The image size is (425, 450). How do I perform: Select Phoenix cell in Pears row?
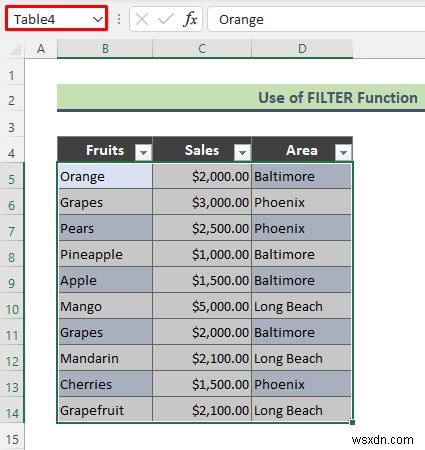pos(302,228)
